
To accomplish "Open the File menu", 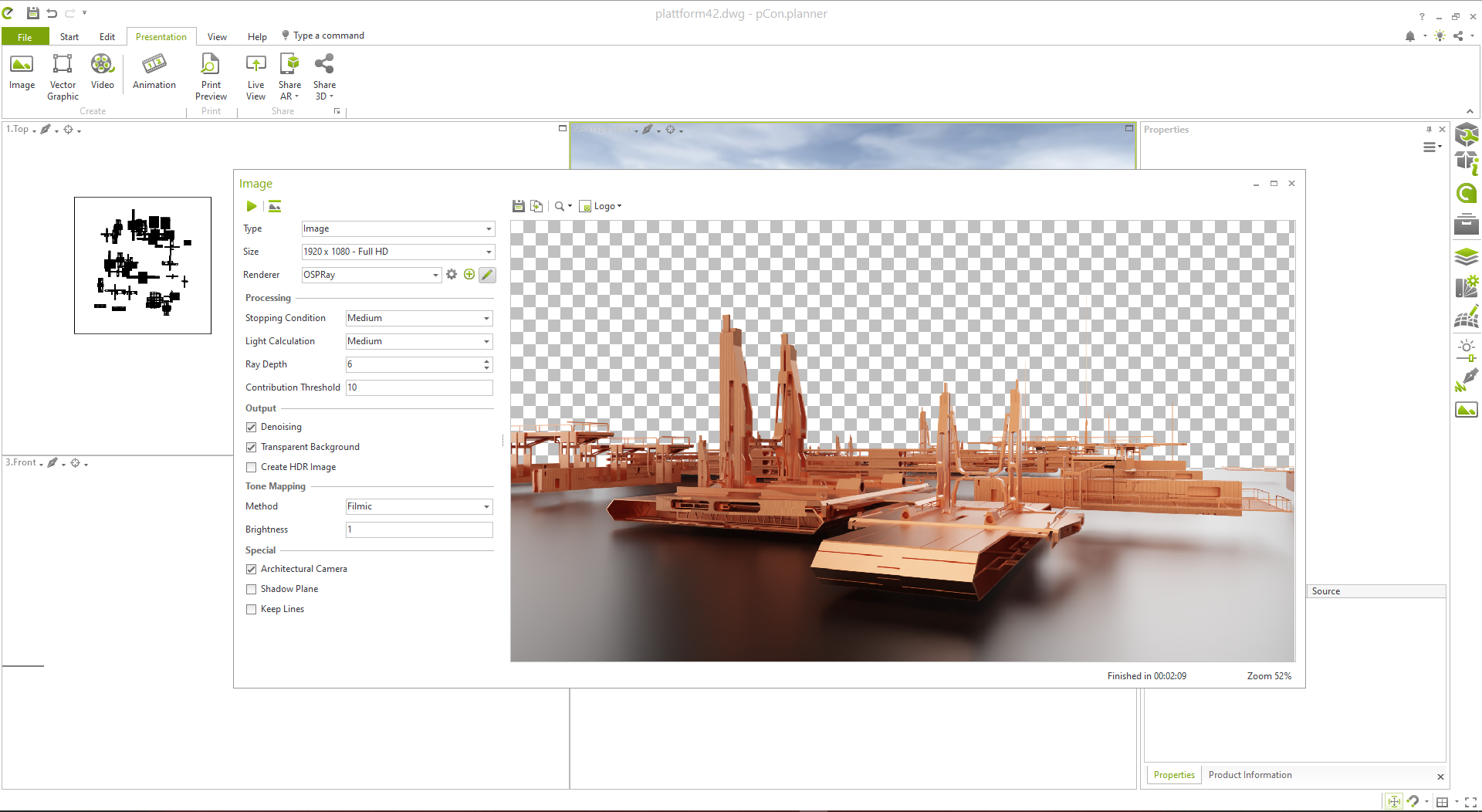I will [x=25, y=37].
